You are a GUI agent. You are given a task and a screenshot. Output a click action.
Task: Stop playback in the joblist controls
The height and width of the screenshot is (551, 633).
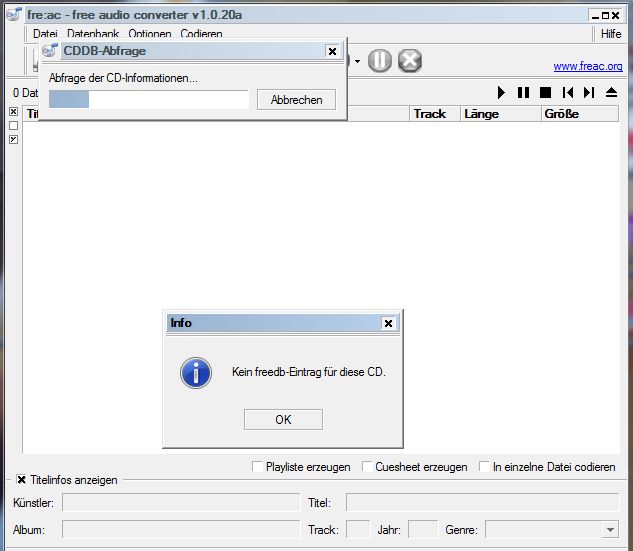pos(545,92)
